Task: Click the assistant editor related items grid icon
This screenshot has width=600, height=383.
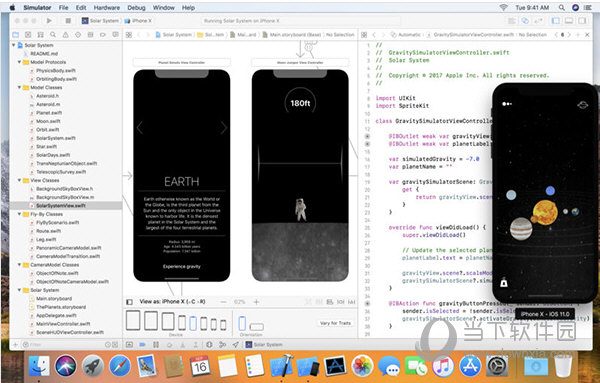Action: pos(364,35)
